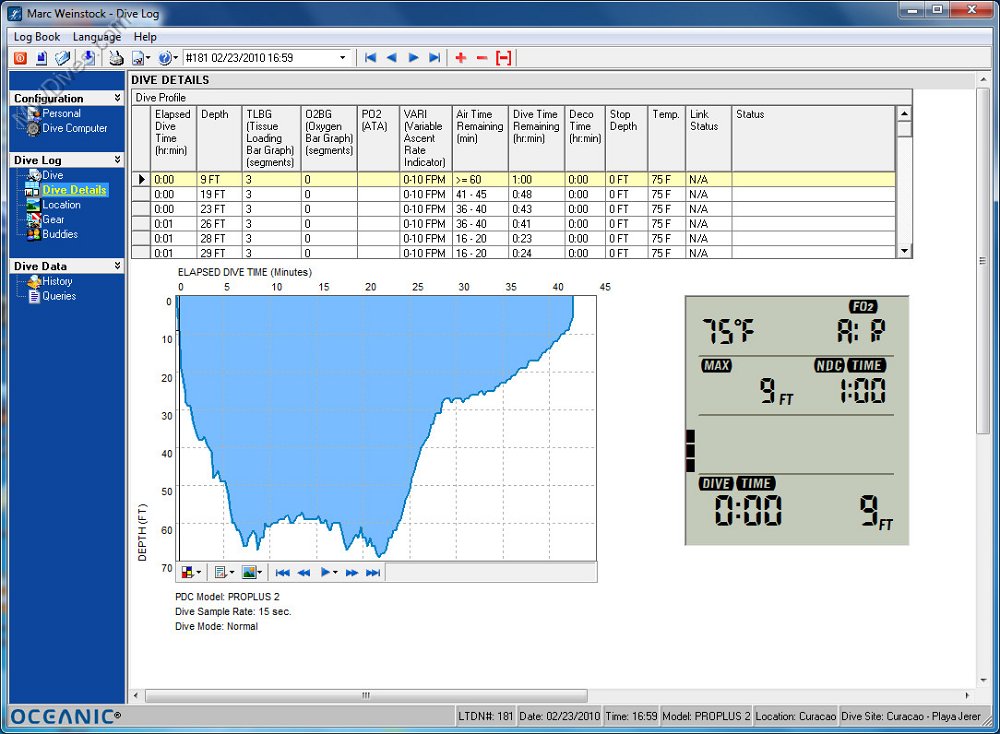Go to the next dive record in the top toolbar

point(413,58)
